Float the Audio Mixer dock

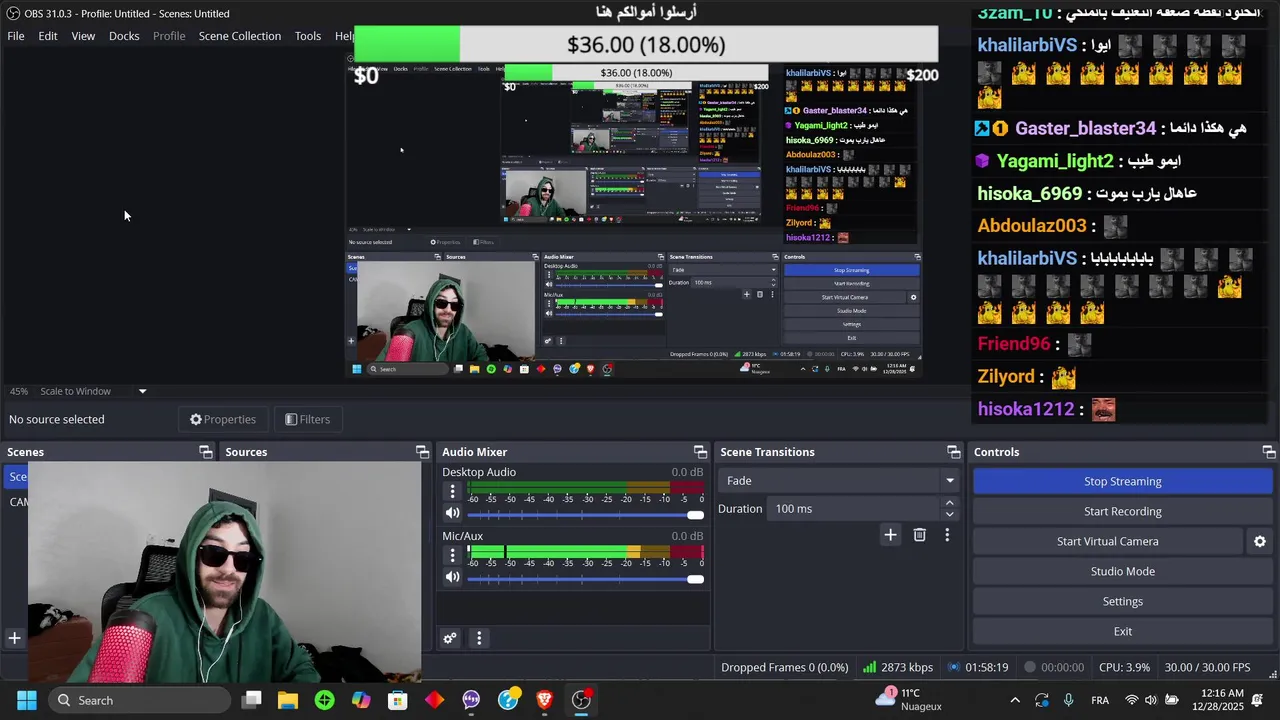click(x=700, y=452)
